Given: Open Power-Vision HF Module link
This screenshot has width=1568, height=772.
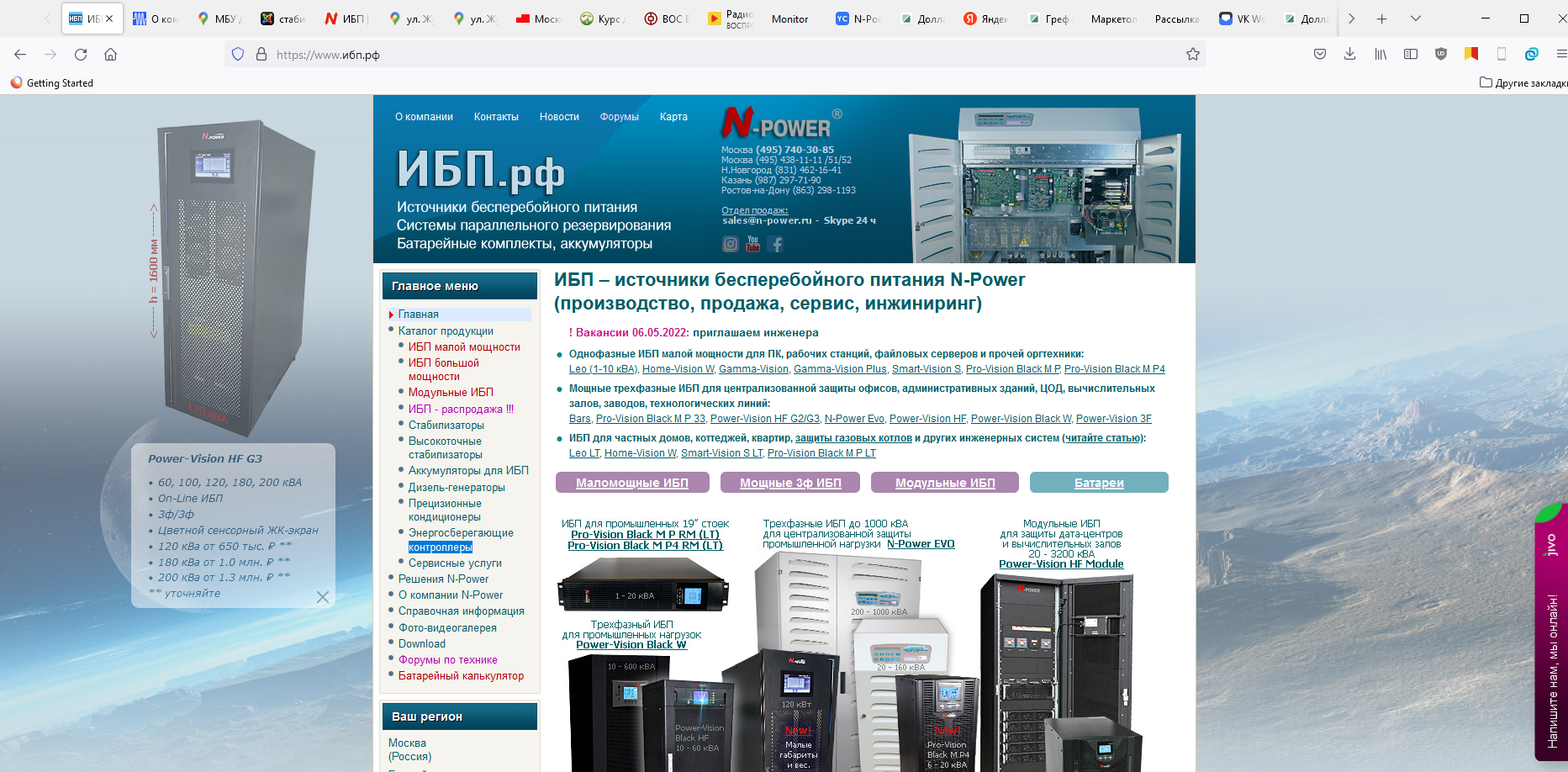Looking at the screenshot, I should (1061, 564).
